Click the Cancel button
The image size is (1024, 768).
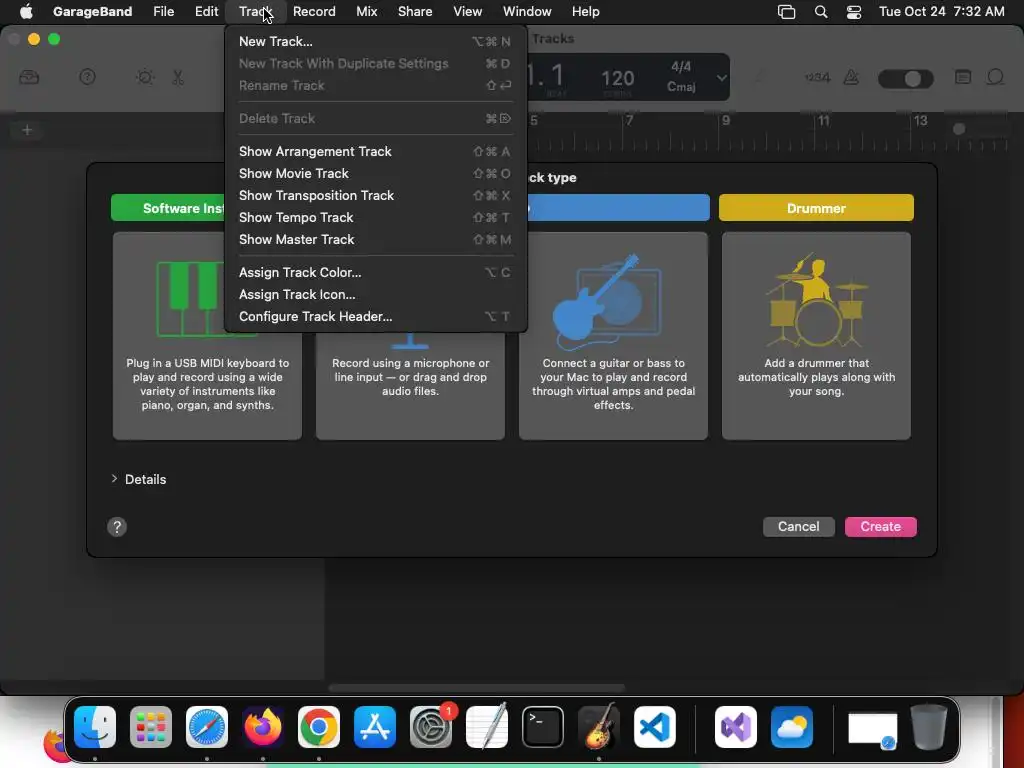799,527
